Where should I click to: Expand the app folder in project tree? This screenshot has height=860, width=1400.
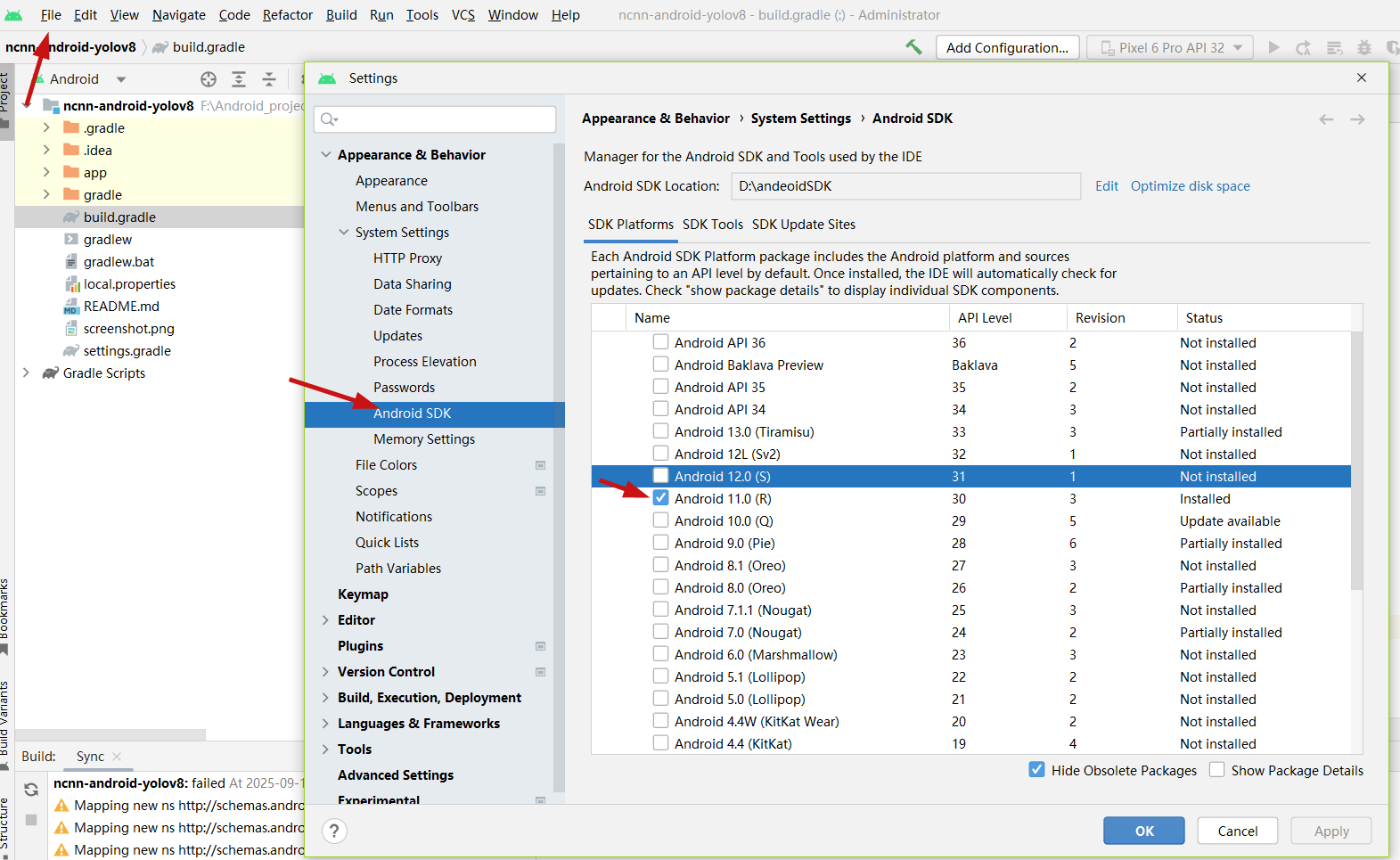click(x=46, y=173)
